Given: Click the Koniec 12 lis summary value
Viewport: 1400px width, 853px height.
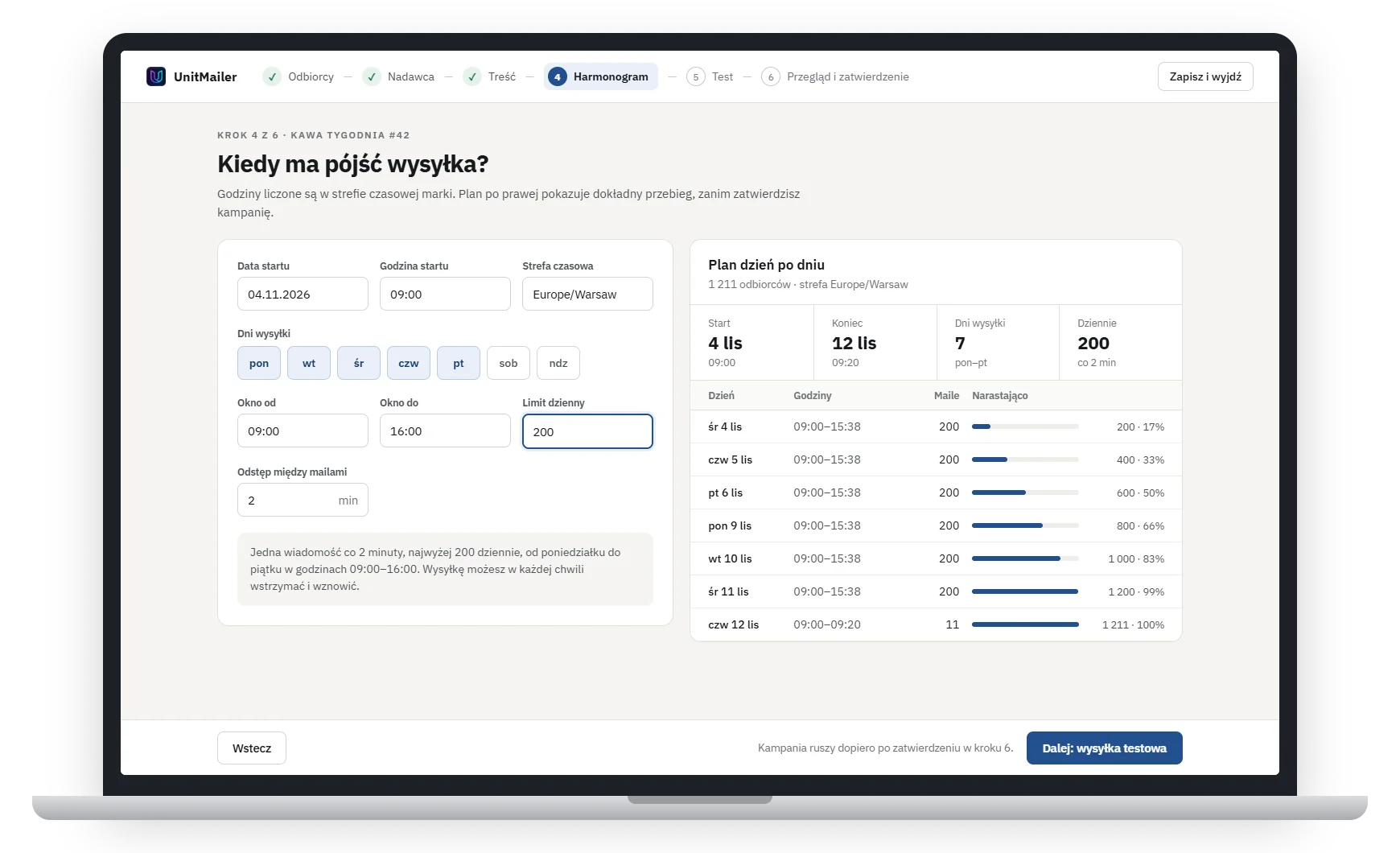Looking at the screenshot, I should tap(854, 343).
